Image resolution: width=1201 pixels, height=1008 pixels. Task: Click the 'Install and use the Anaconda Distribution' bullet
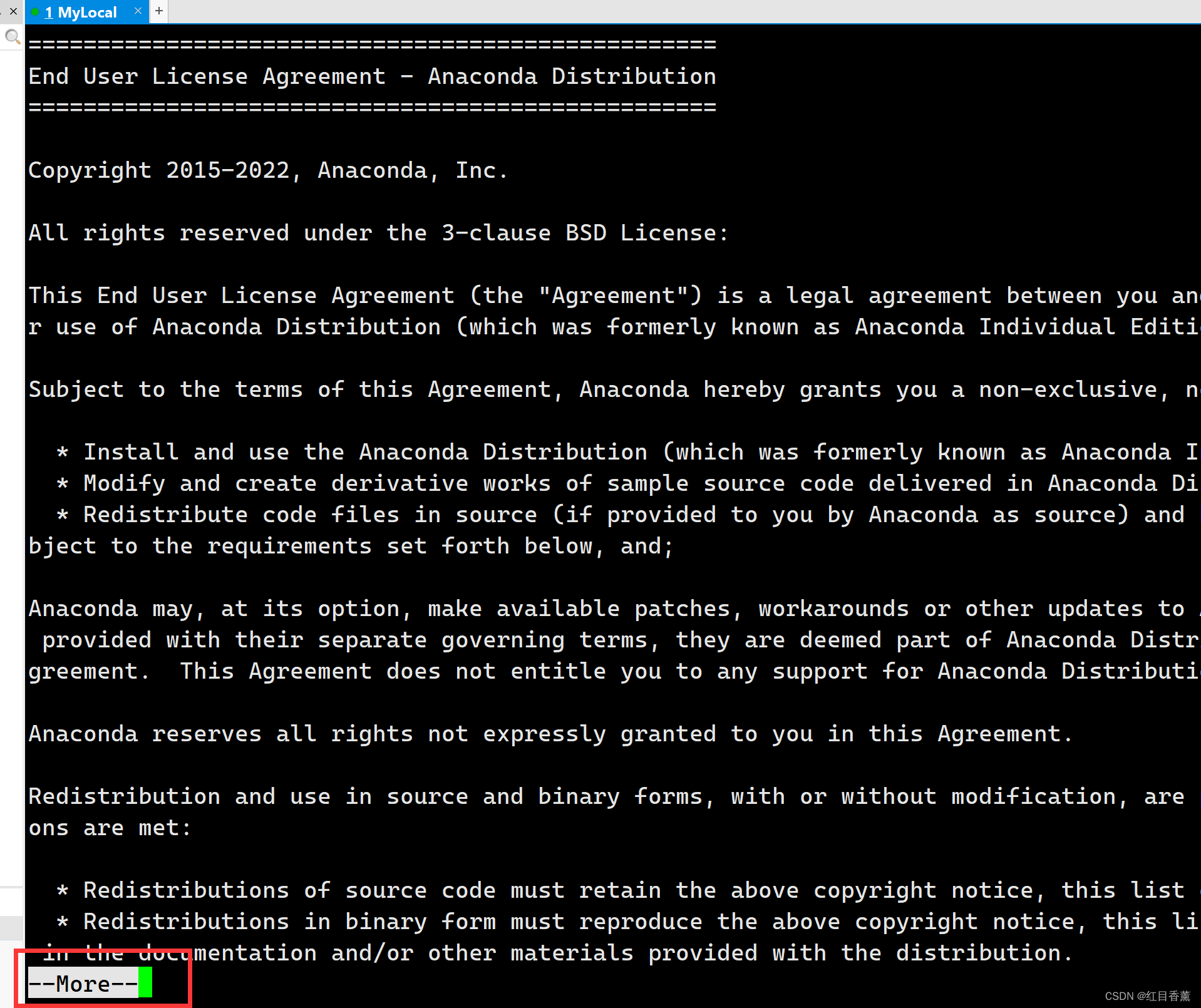[627, 452]
